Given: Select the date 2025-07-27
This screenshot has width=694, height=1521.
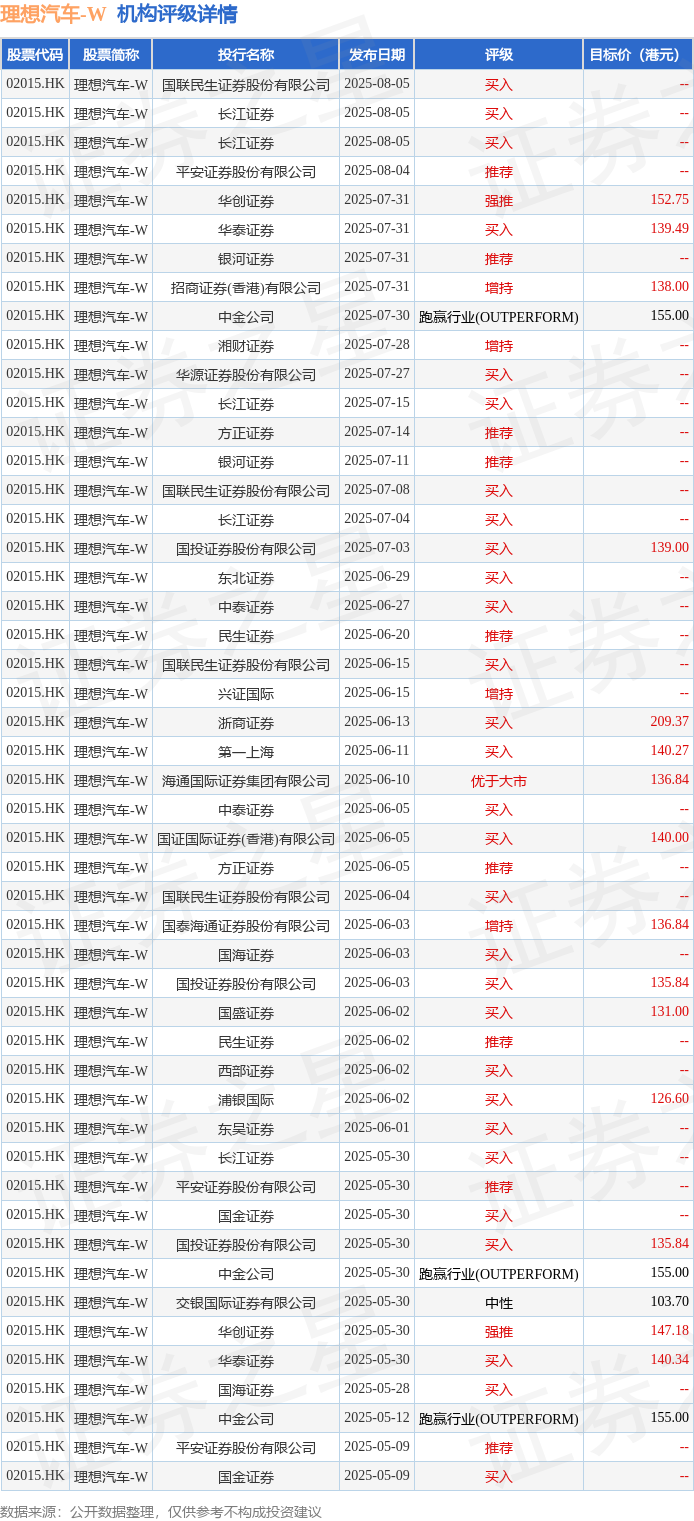Looking at the screenshot, I should click(x=377, y=374).
